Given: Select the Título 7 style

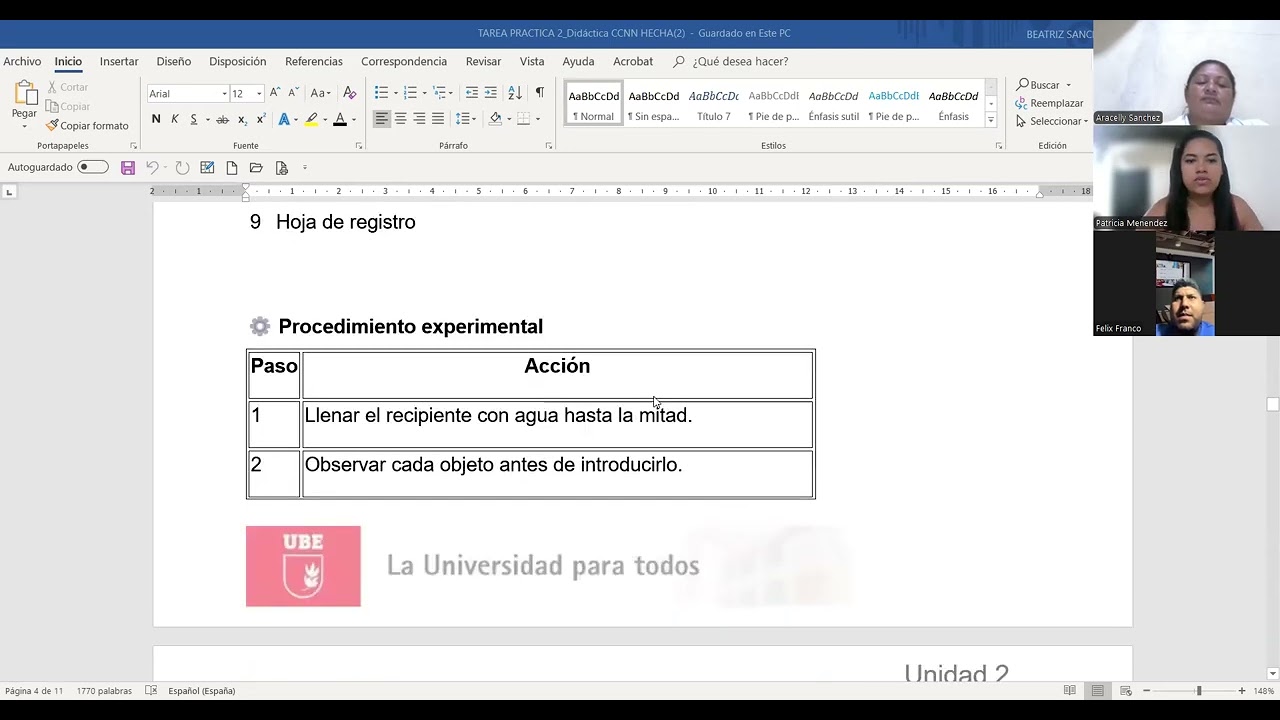Looking at the screenshot, I should pos(714,104).
